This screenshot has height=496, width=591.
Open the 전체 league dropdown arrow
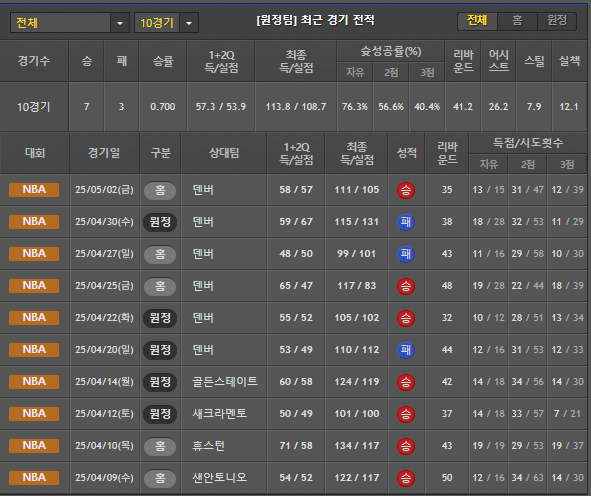click(x=120, y=23)
